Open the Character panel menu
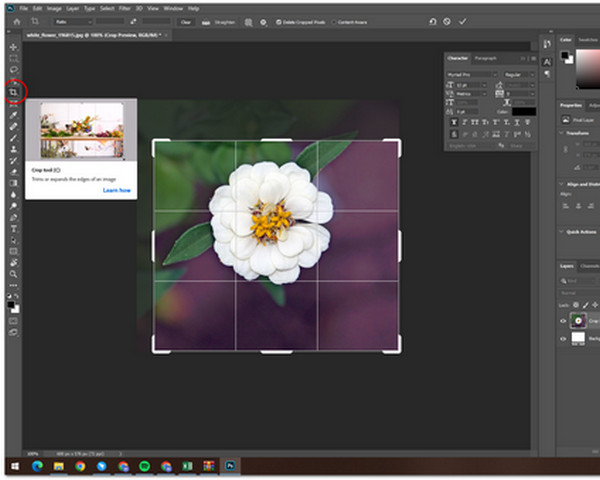Screen dimensions: 600x480 pos(533,59)
